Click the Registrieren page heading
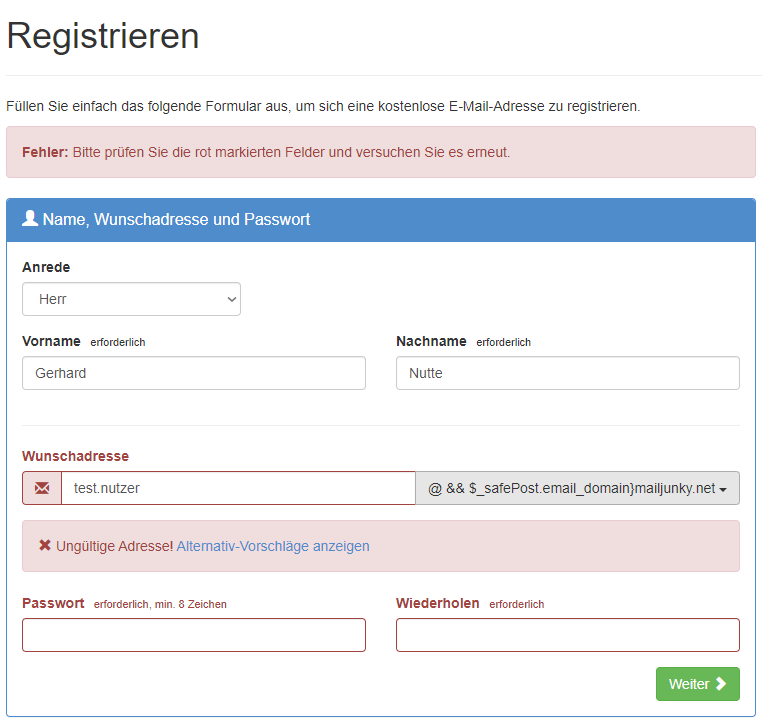The image size is (762, 718). click(103, 36)
